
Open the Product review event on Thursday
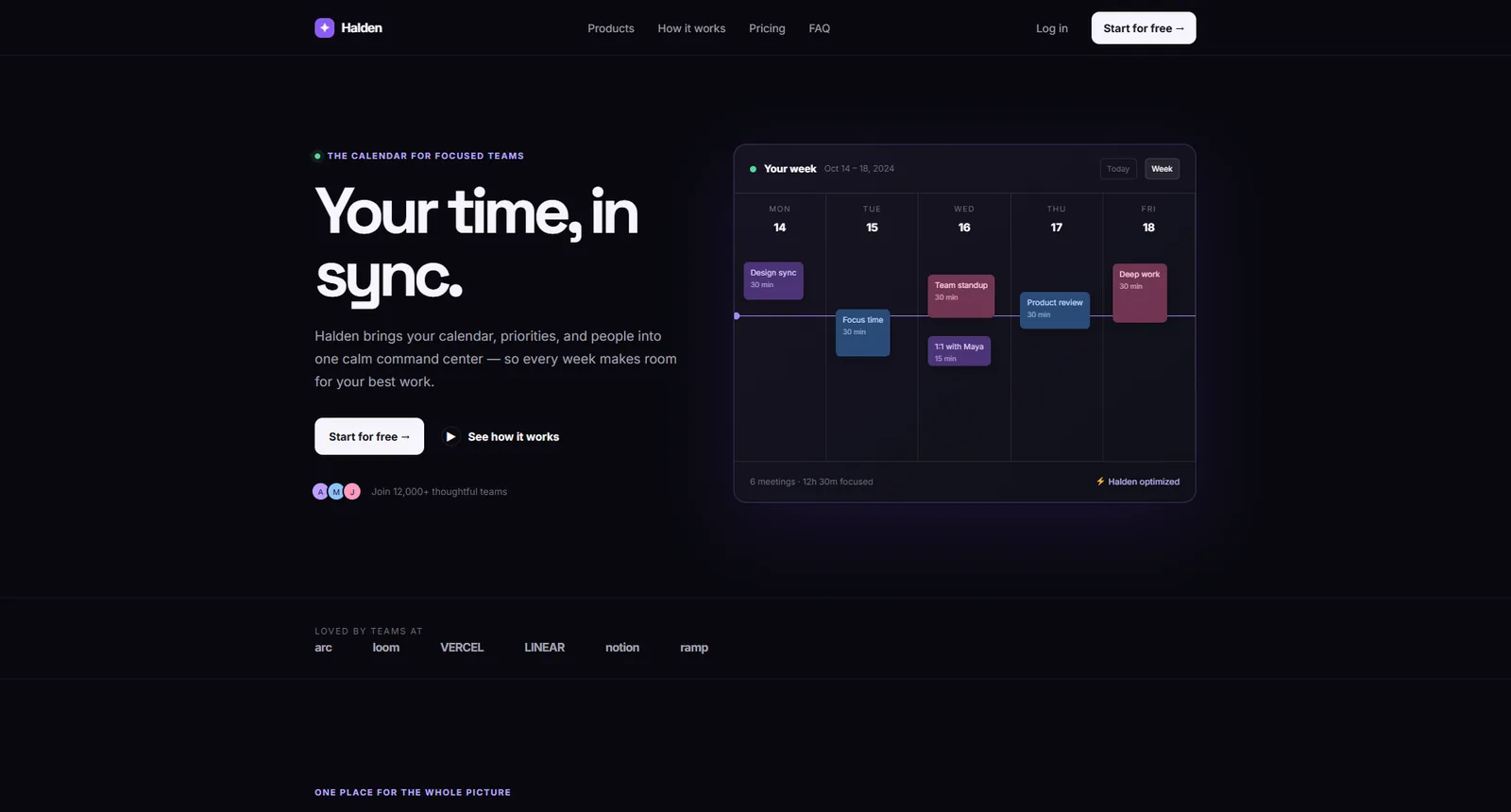(1055, 310)
